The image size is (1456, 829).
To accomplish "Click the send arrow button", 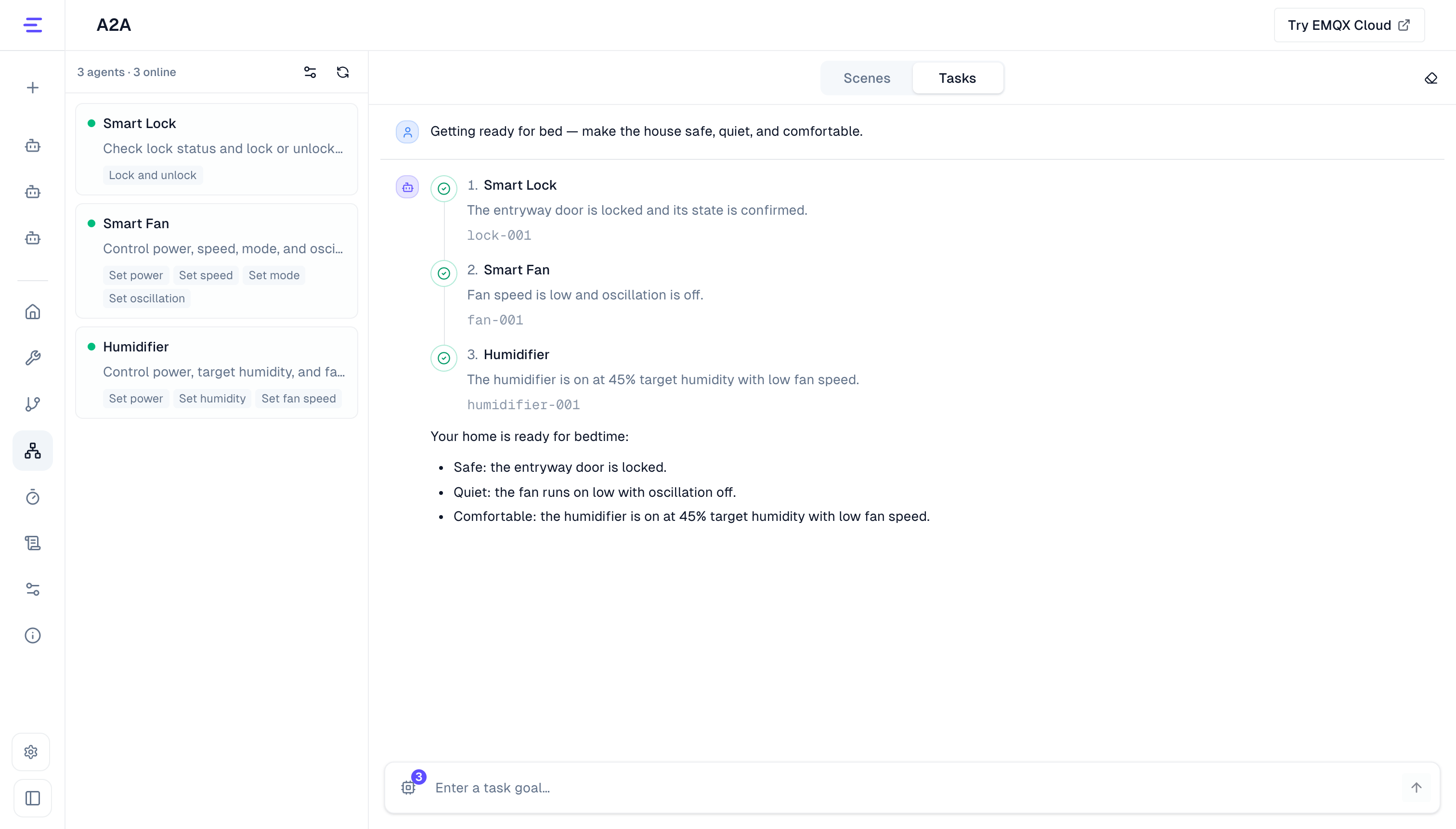I will tap(1417, 788).
